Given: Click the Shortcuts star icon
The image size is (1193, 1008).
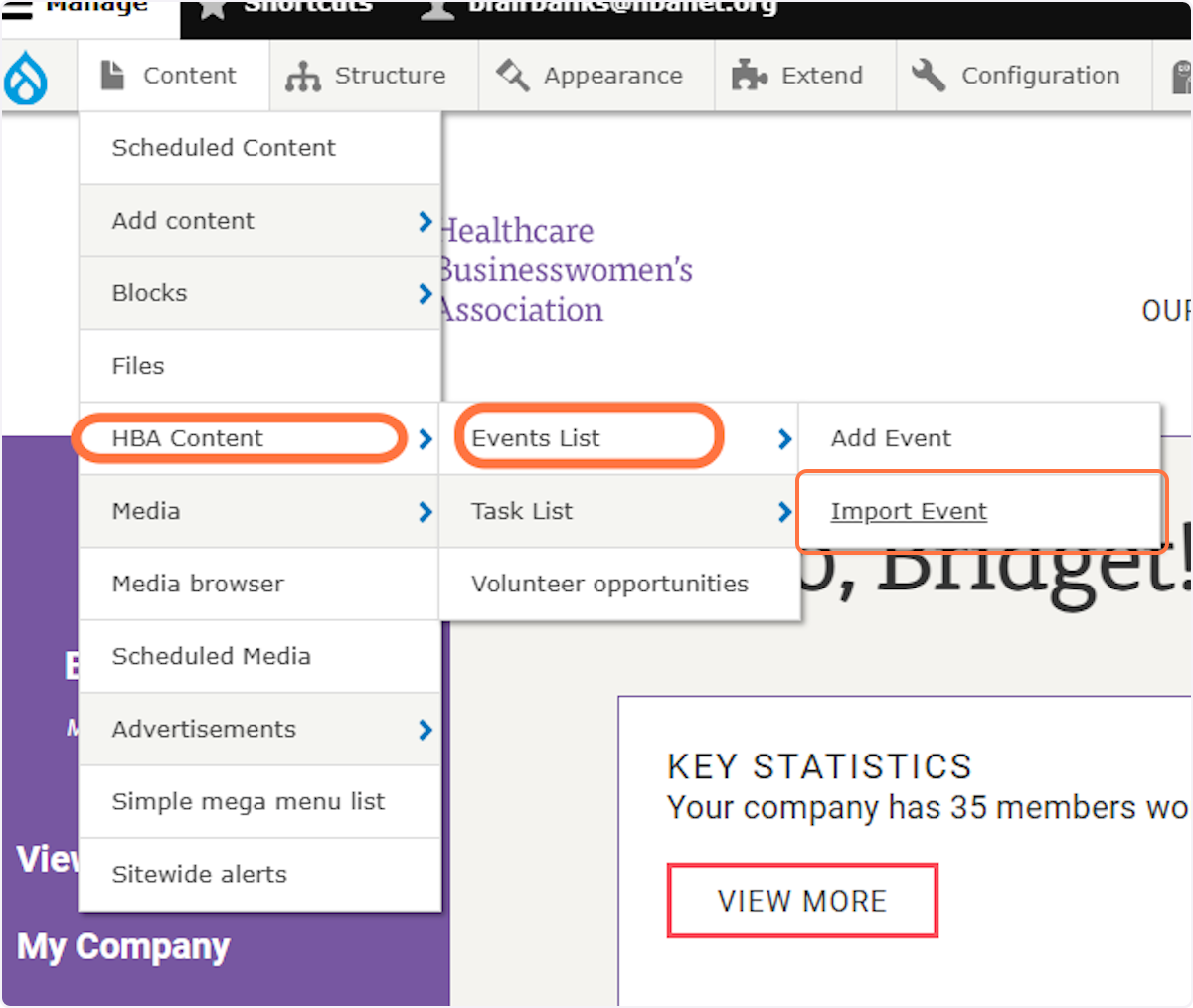Looking at the screenshot, I should pos(211,10).
